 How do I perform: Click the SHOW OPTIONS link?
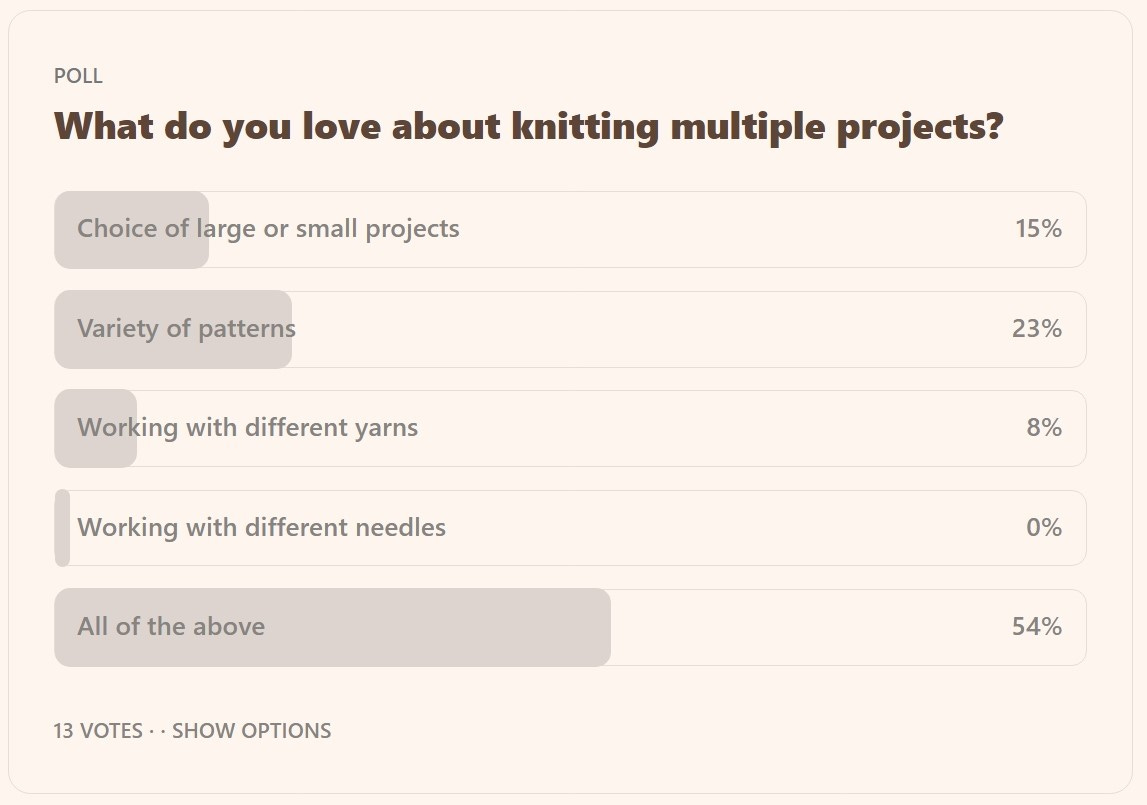click(x=251, y=730)
